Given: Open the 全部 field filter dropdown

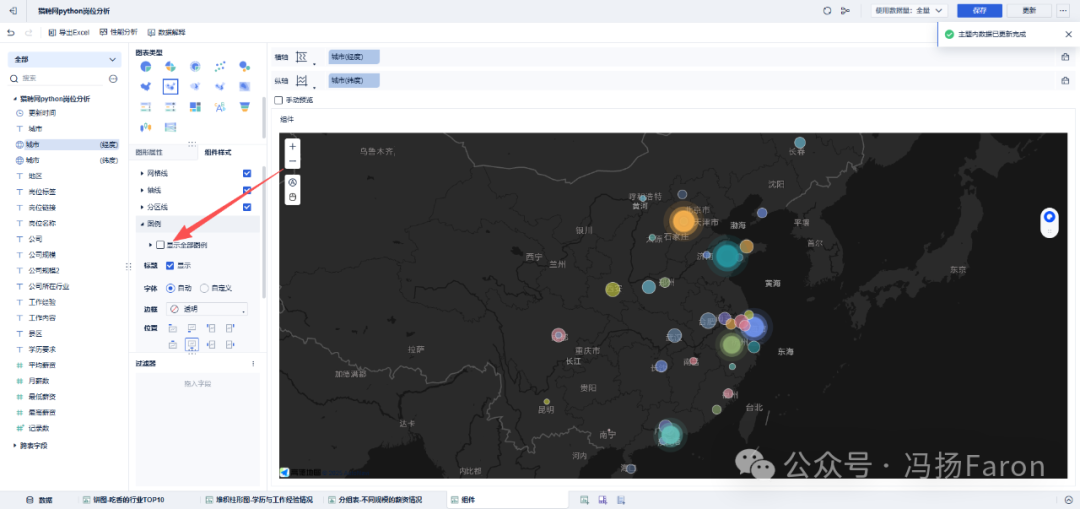Looking at the screenshot, I should (65, 60).
